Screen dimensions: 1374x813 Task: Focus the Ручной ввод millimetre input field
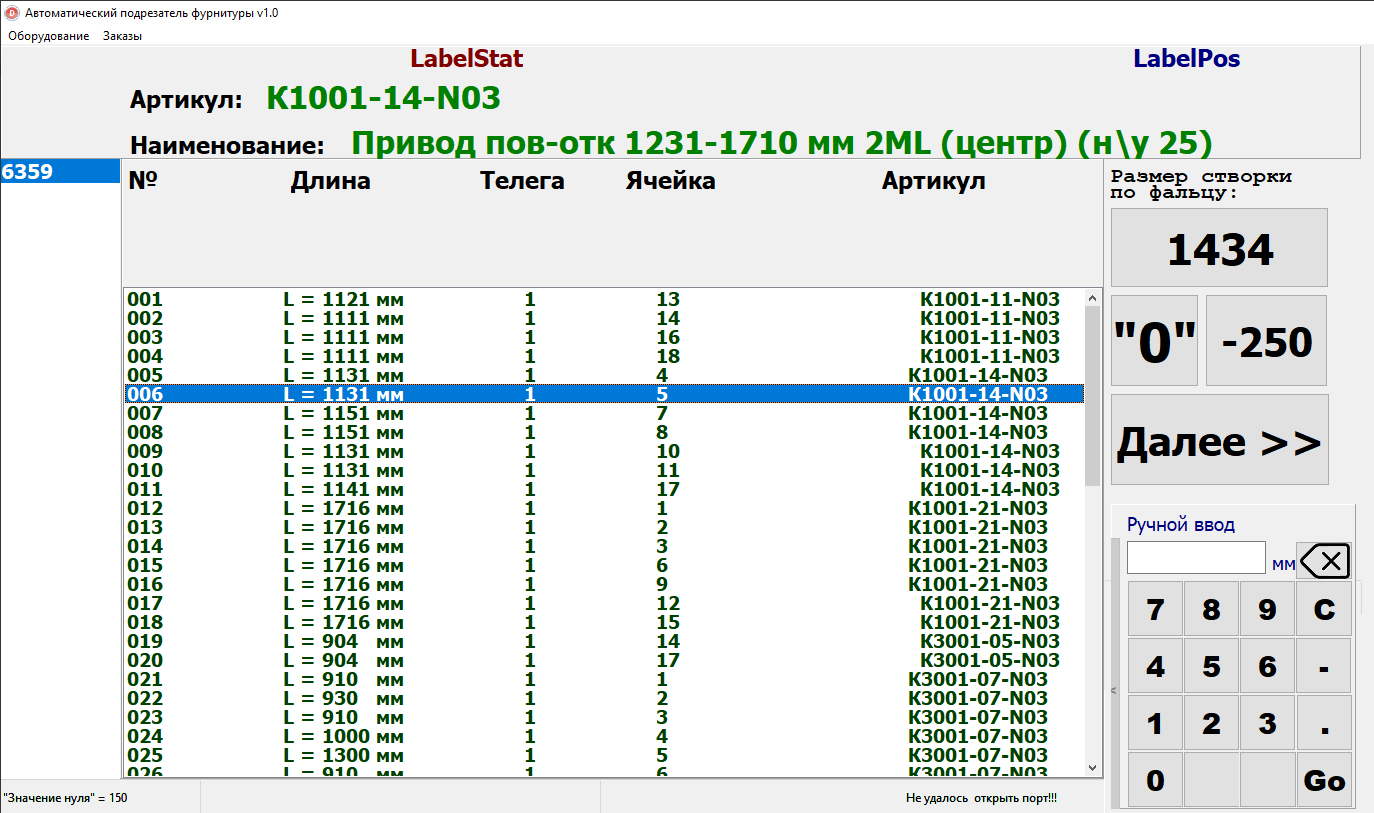[1196, 558]
